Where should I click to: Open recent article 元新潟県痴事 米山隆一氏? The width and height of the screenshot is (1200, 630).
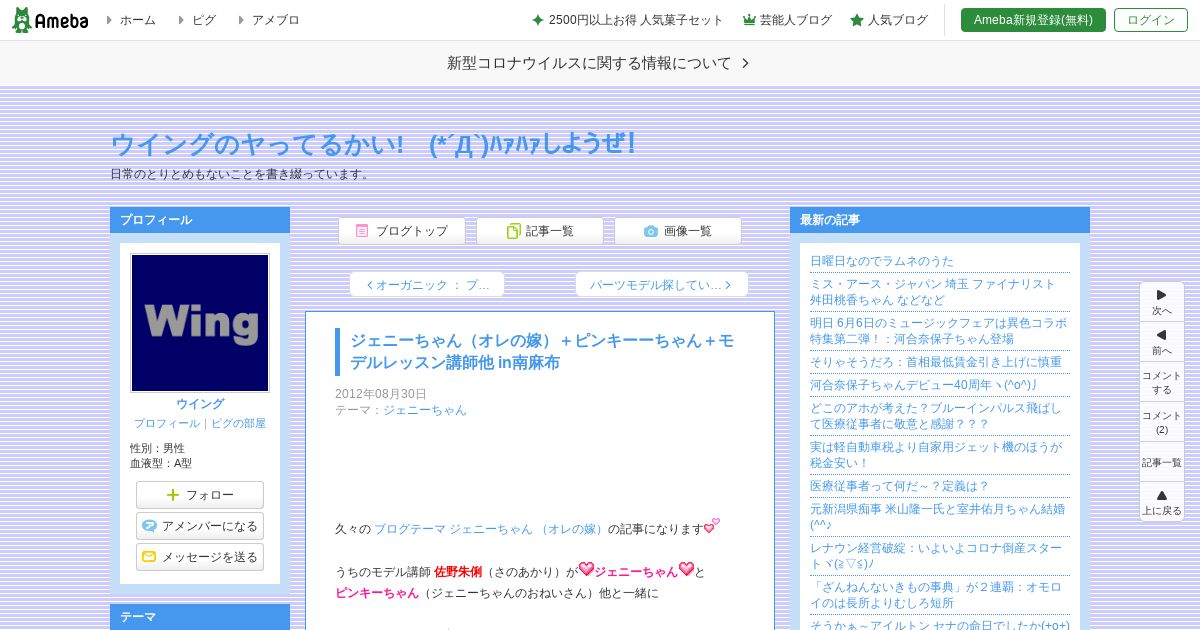937,517
